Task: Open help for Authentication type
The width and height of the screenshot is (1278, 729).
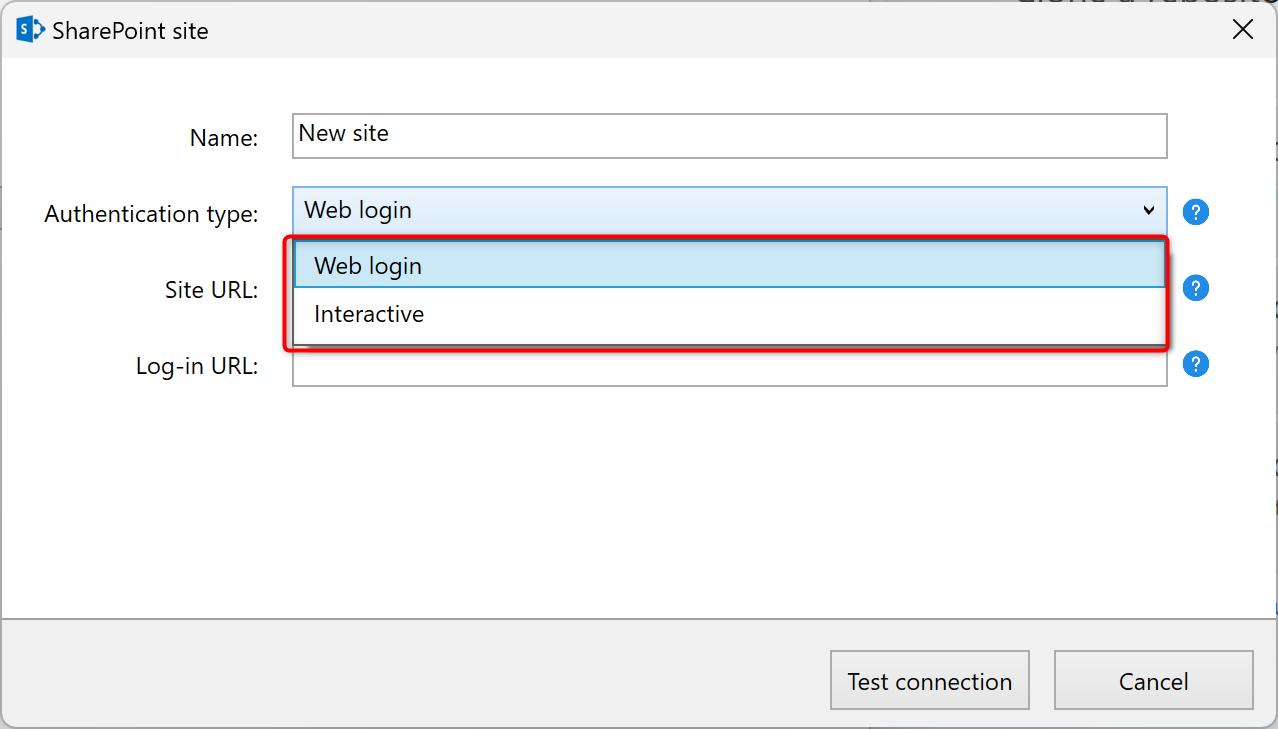Action: tap(1196, 212)
